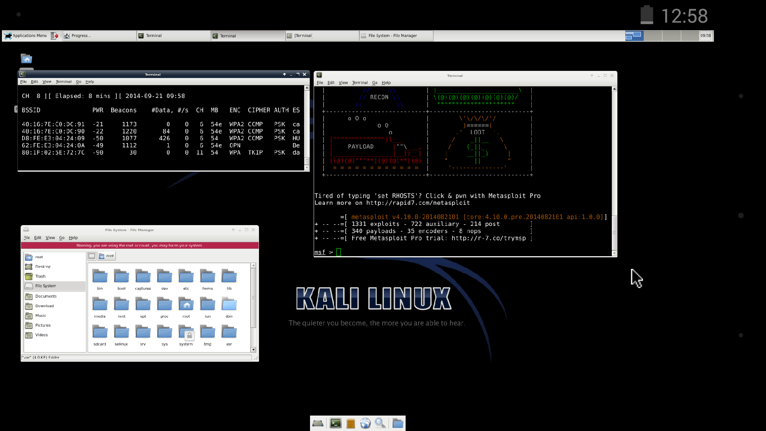Open the File menu in the airodump Terminal

pyautogui.click(x=23, y=82)
